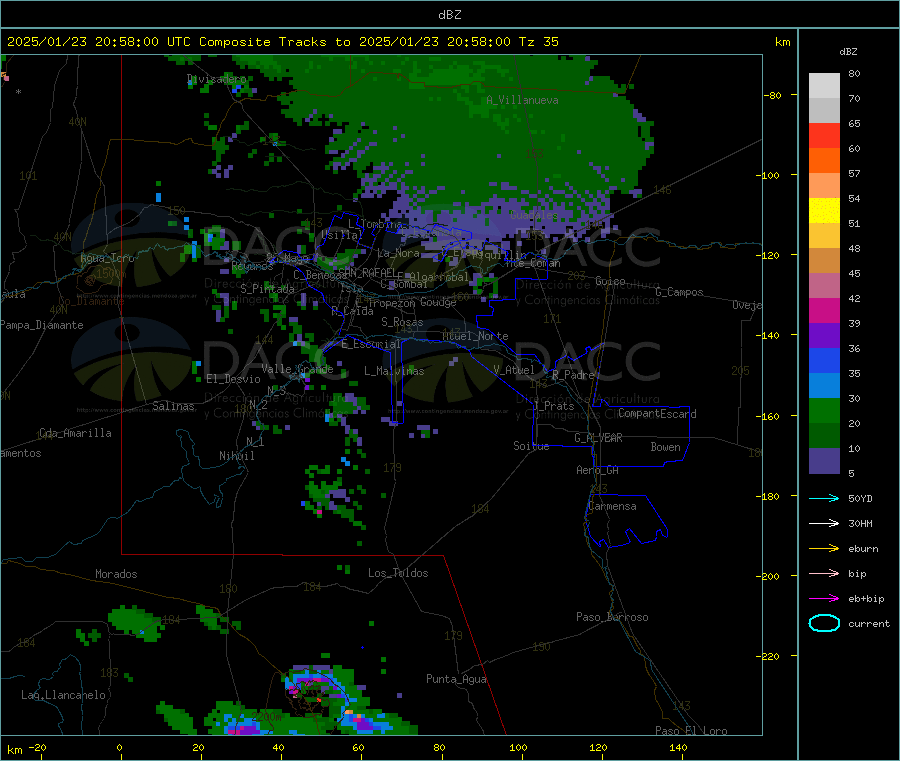Viewport: 900px width, 761px height.
Task: Click the Atuel_Norte label
Action: pyautogui.click(x=475, y=336)
